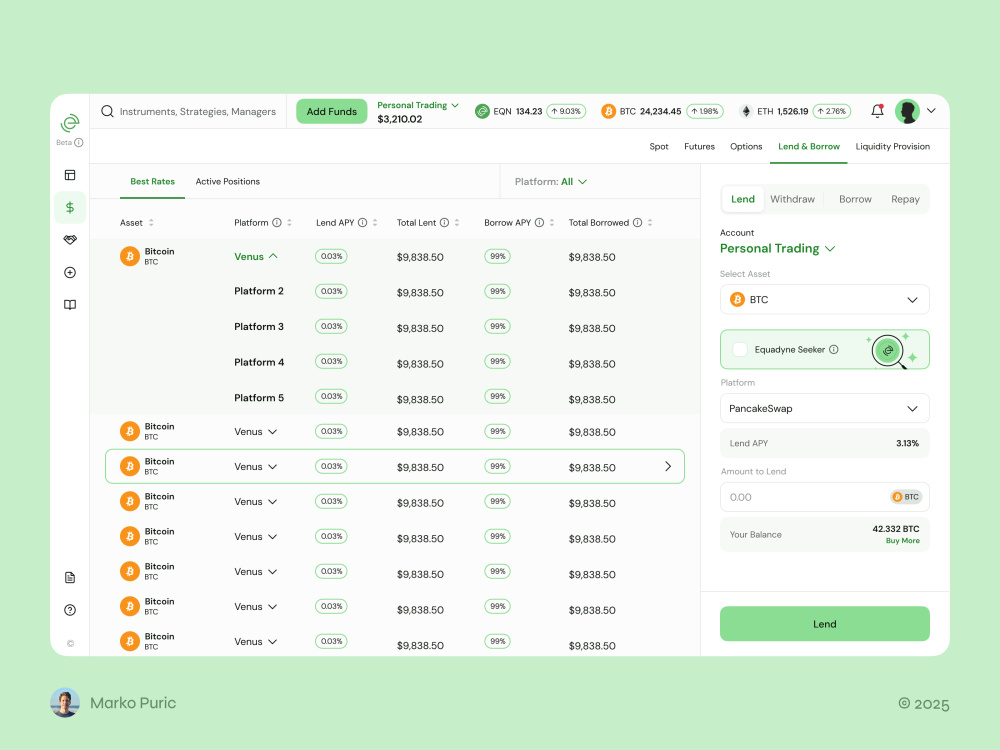The image size is (1000, 750).
Task: Select the Lend action tab
Action: (742, 199)
